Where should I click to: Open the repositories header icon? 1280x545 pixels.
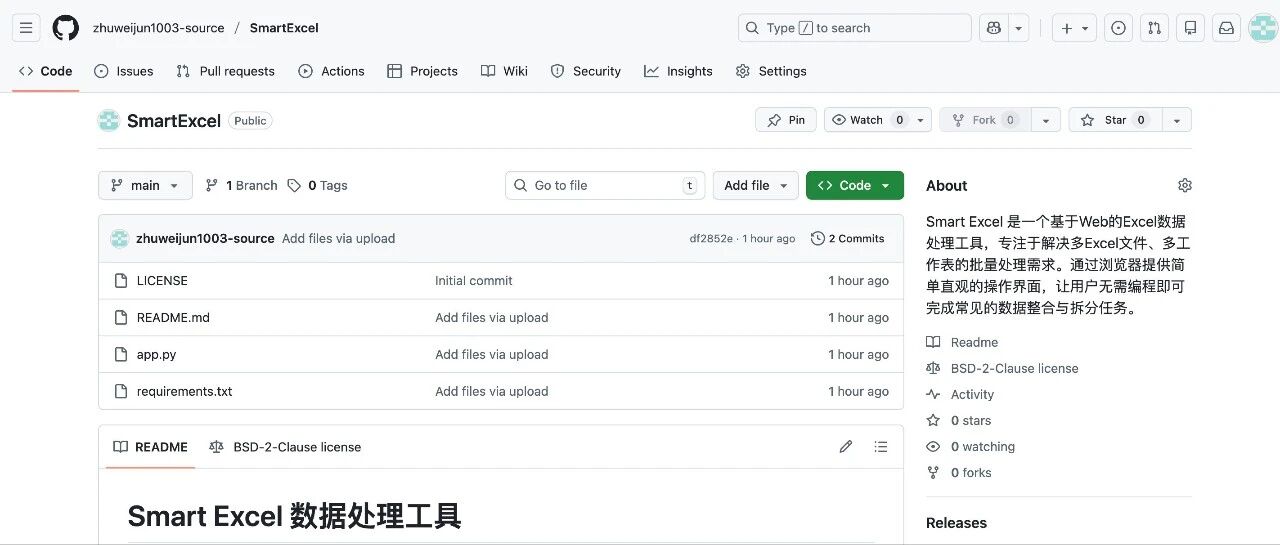tap(1190, 28)
